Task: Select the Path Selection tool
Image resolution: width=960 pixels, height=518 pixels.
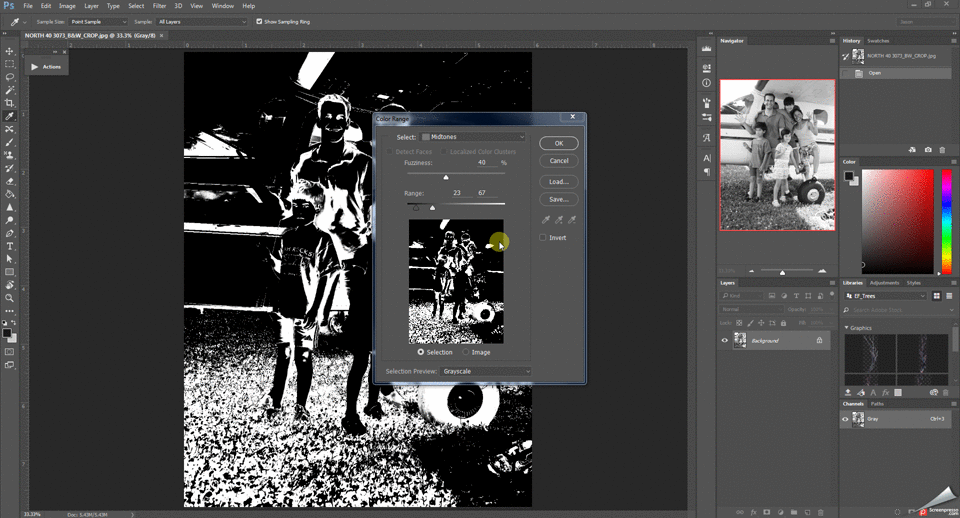Action: click(9, 259)
